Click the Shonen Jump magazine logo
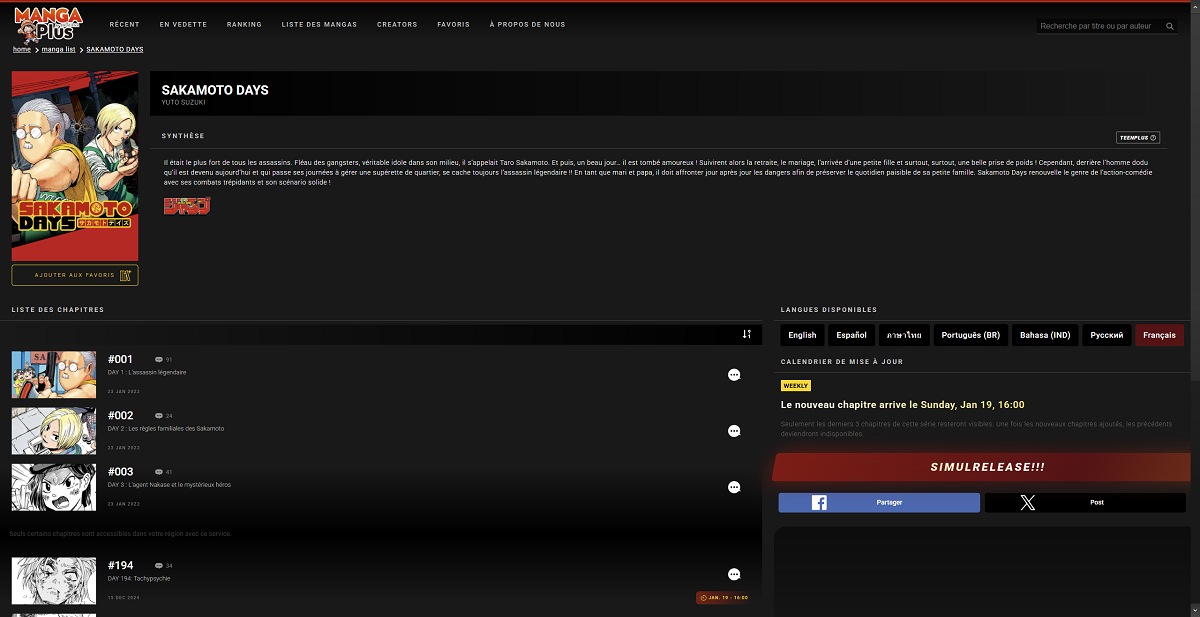Image resolution: width=1200 pixels, height=617 pixels. coord(187,205)
